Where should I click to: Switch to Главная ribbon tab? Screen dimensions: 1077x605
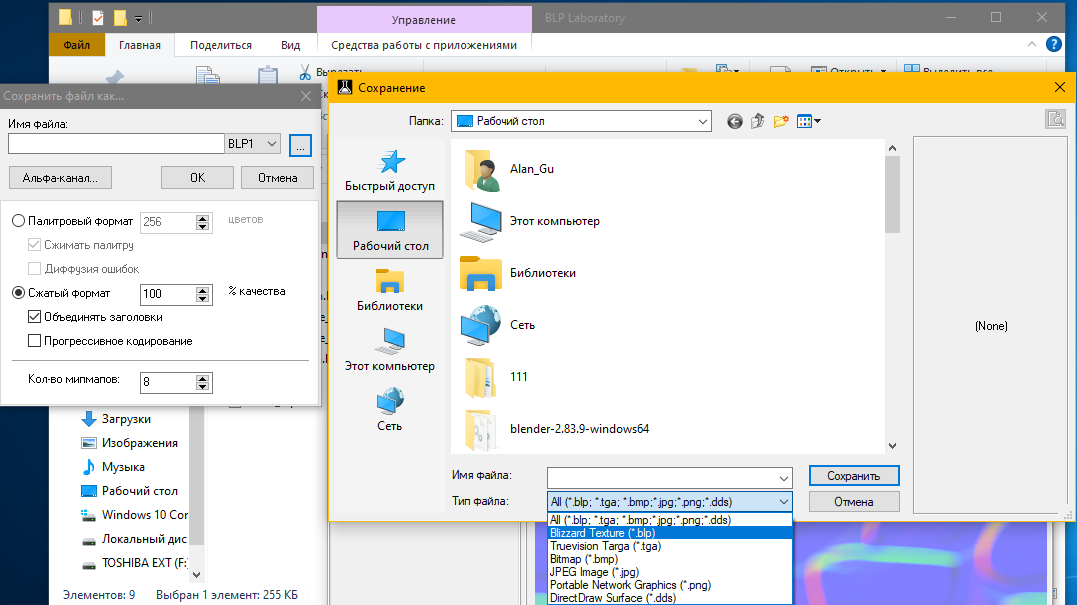click(x=139, y=45)
